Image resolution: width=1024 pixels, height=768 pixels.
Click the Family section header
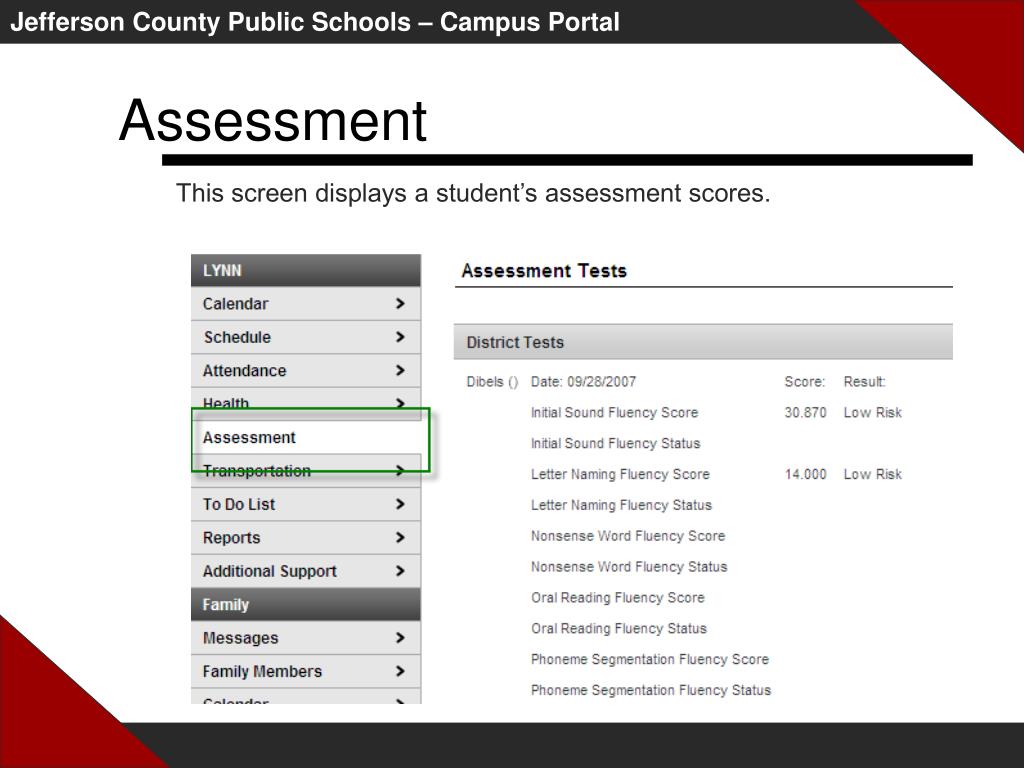coord(306,605)
